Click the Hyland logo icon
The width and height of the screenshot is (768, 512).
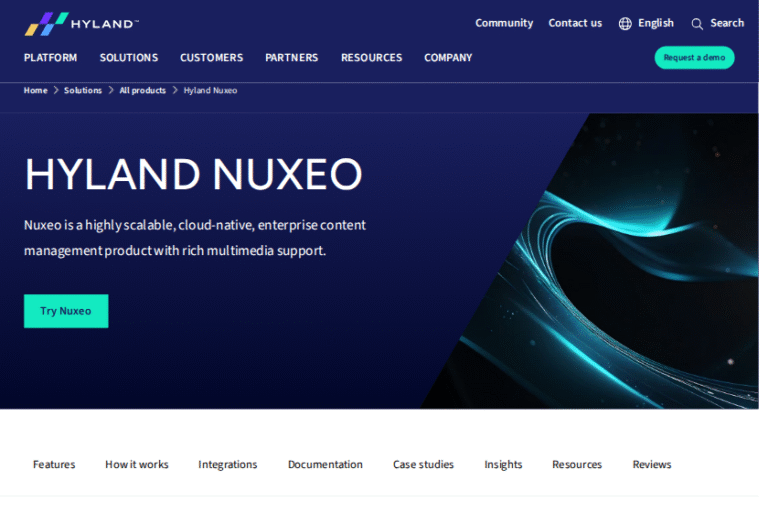pos(46,23)
